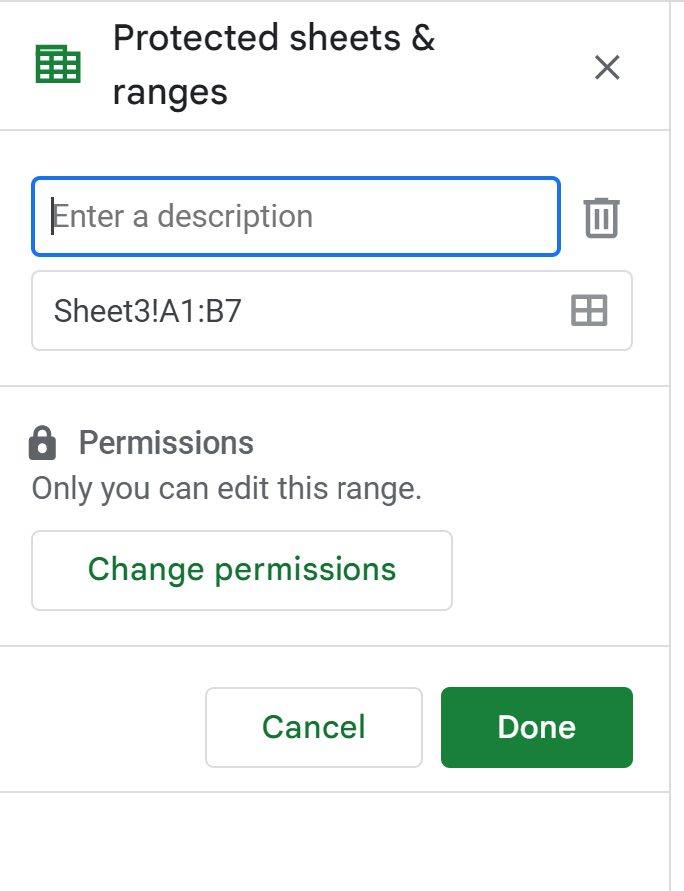Confirm protection by pressing Done

click(536, 727)
